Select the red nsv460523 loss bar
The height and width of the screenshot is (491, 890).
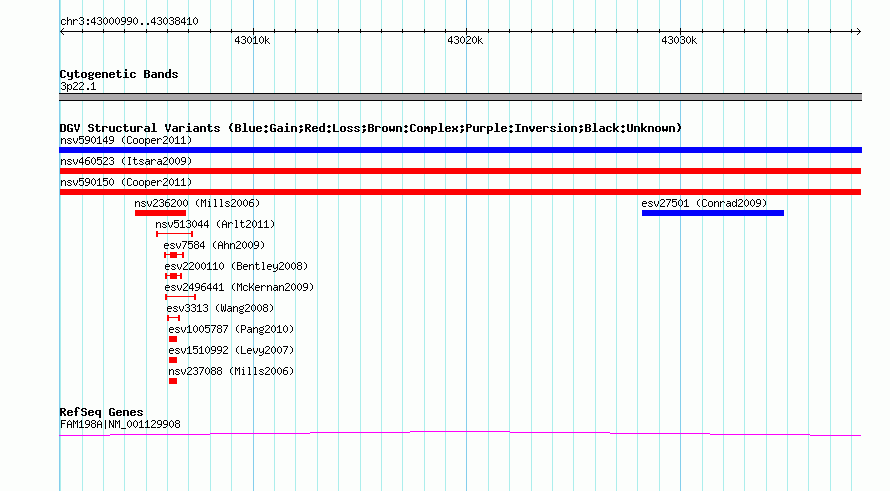[460, 171]
